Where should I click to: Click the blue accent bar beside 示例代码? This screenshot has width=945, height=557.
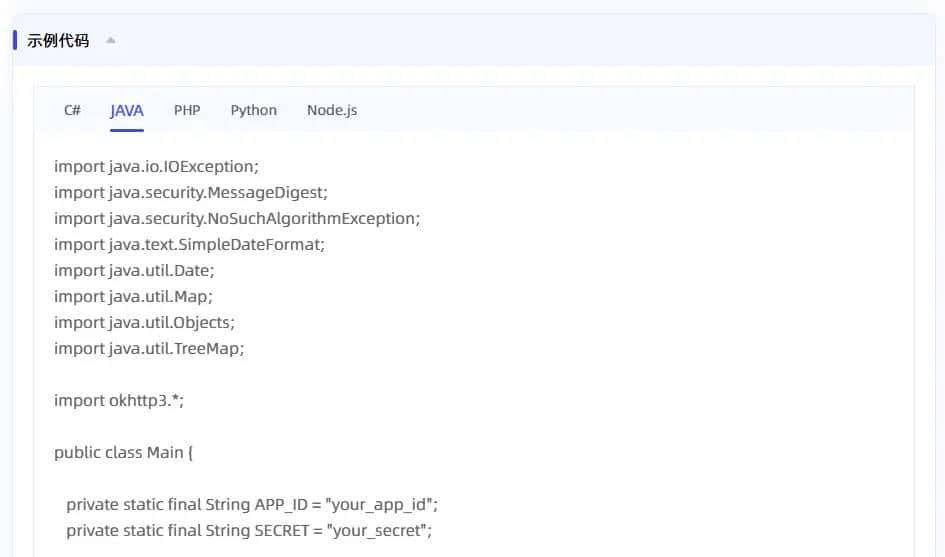[x=15, y=41]
